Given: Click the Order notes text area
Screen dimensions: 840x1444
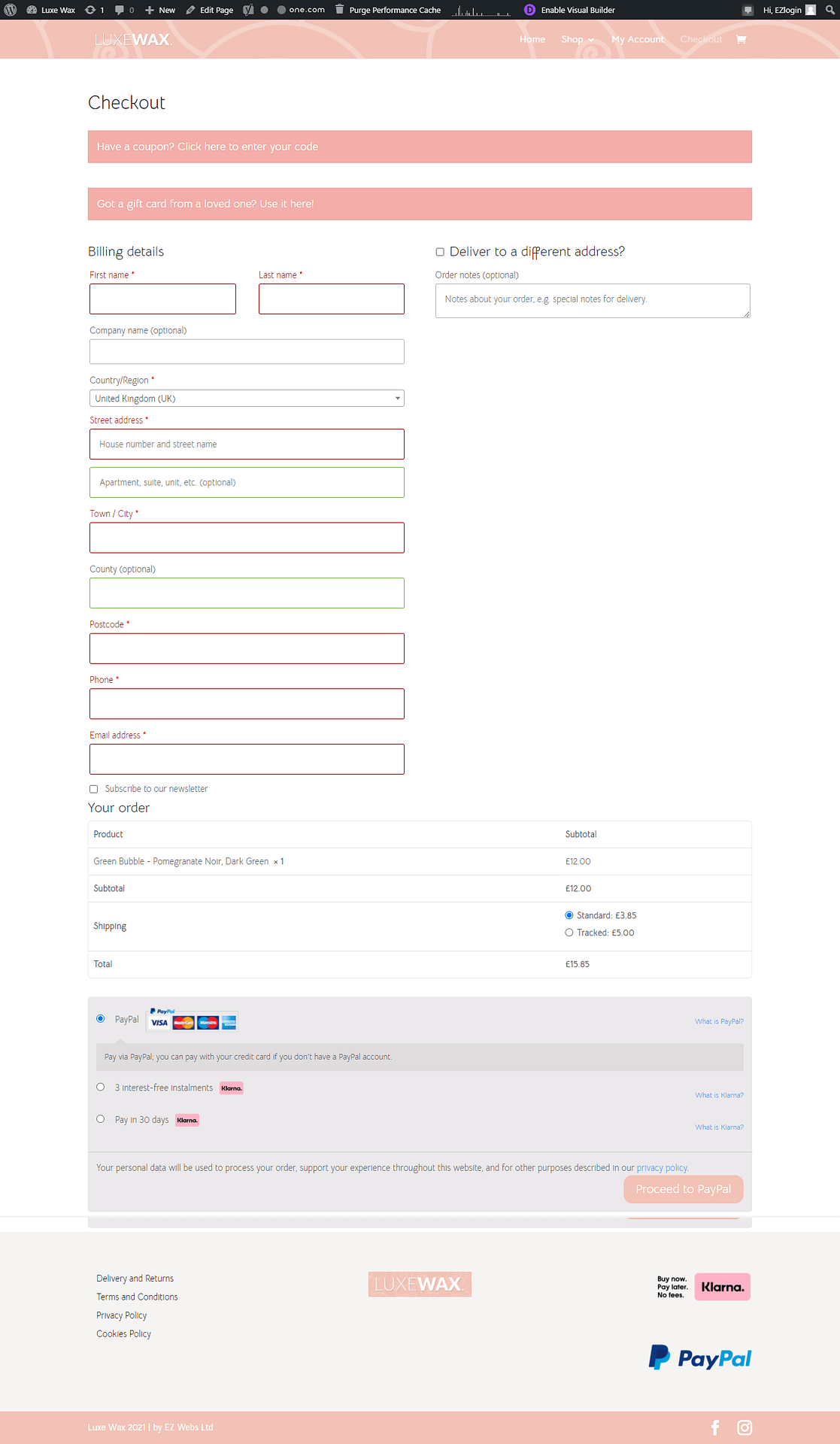Looking at the screenshot, I should coord(593,301).
